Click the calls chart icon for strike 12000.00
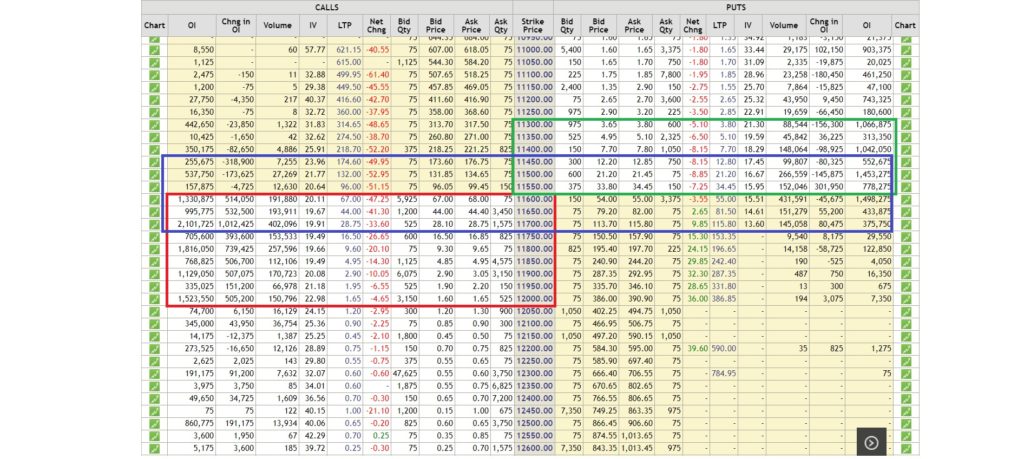This screenshot has width=1024, height=459. point(154,299)
